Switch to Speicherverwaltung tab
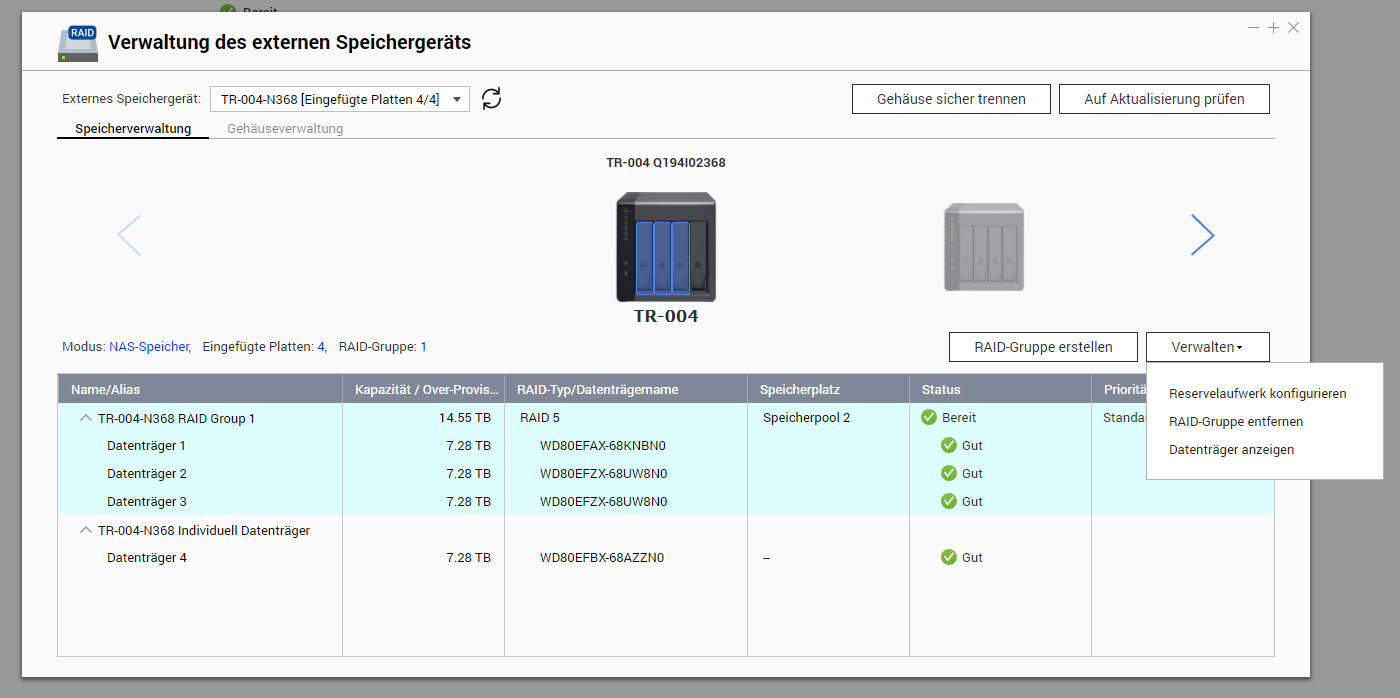This screenshot has width=1400, height=698. point(133,128)
